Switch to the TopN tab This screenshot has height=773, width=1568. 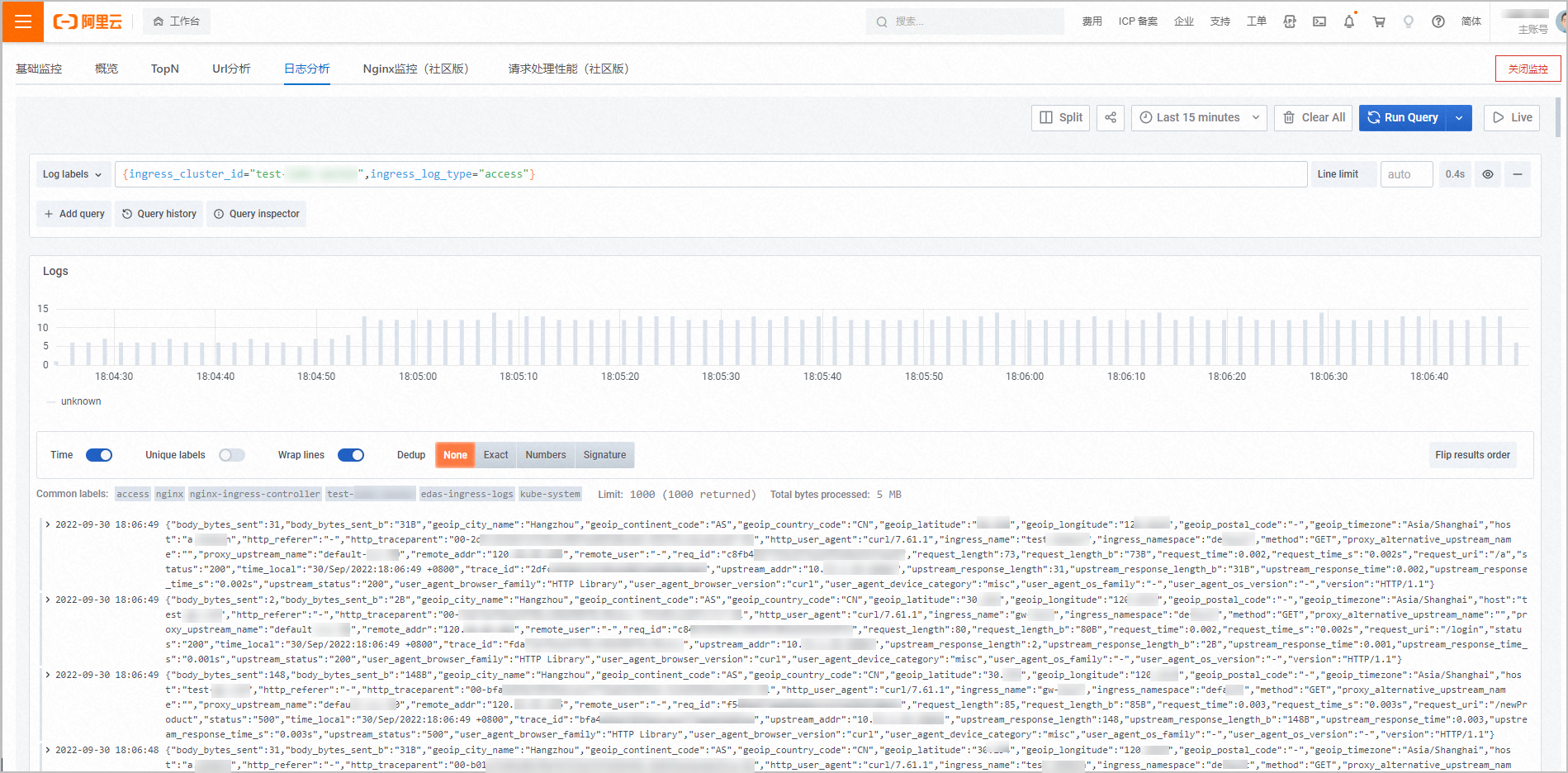point(165,69)
